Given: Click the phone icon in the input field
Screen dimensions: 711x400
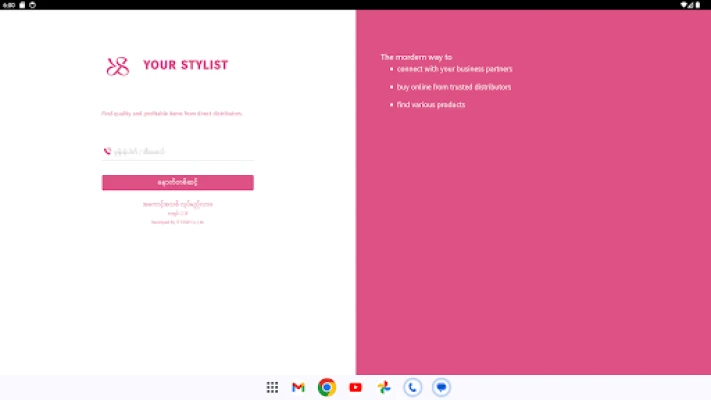Looking at the screenshot, I should pos(107,151).
